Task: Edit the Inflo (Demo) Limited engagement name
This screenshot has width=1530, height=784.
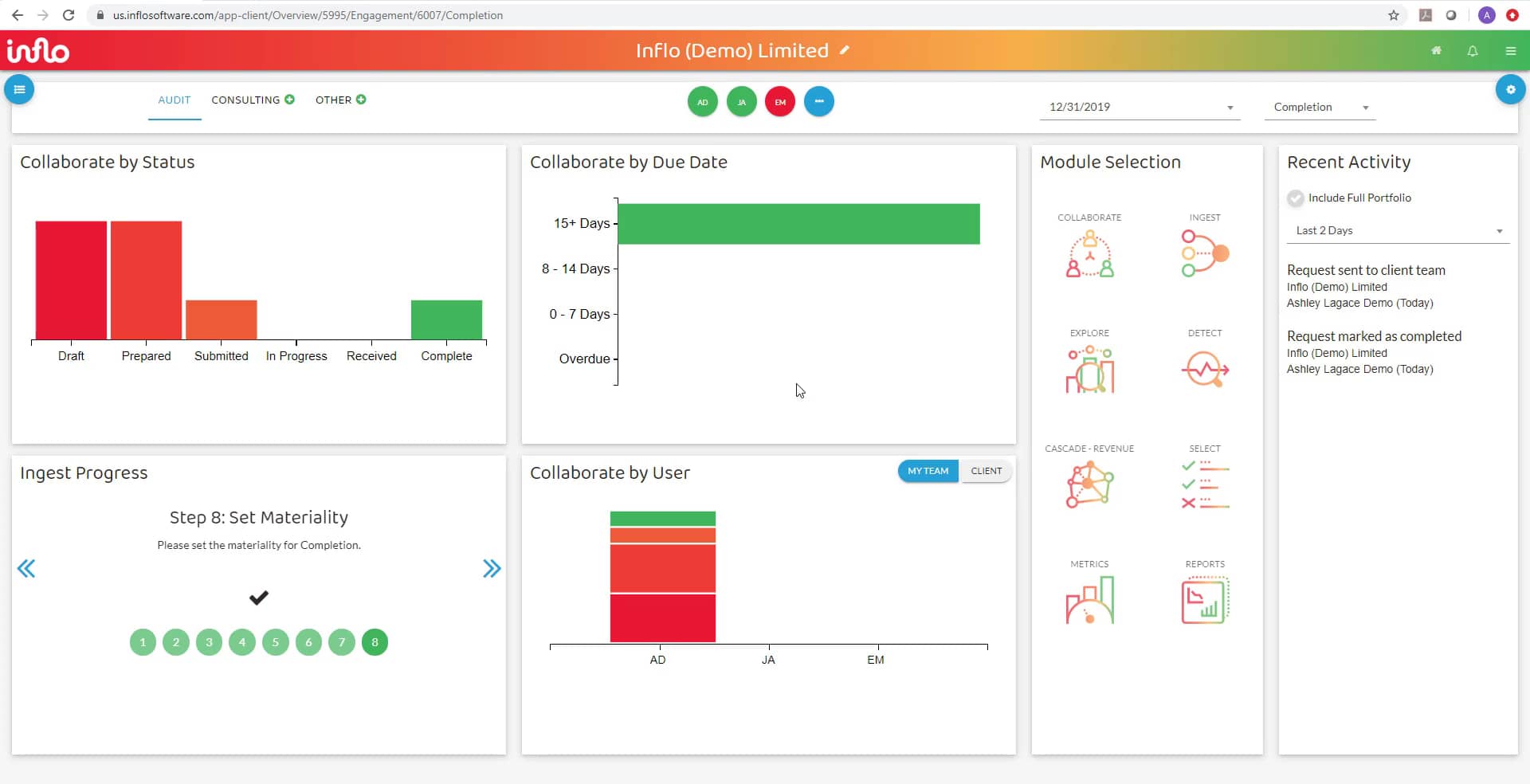Action: click(844, 49)
